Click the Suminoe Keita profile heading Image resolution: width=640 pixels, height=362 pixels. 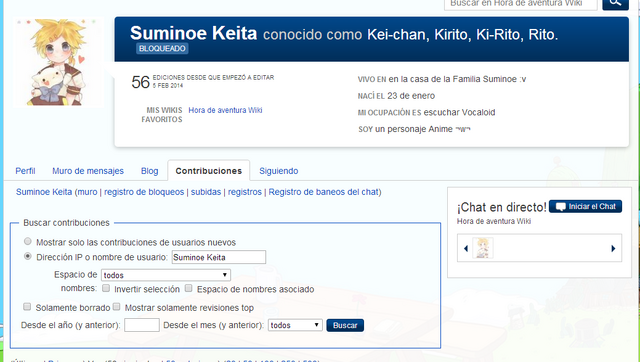[x=193, y=33]
